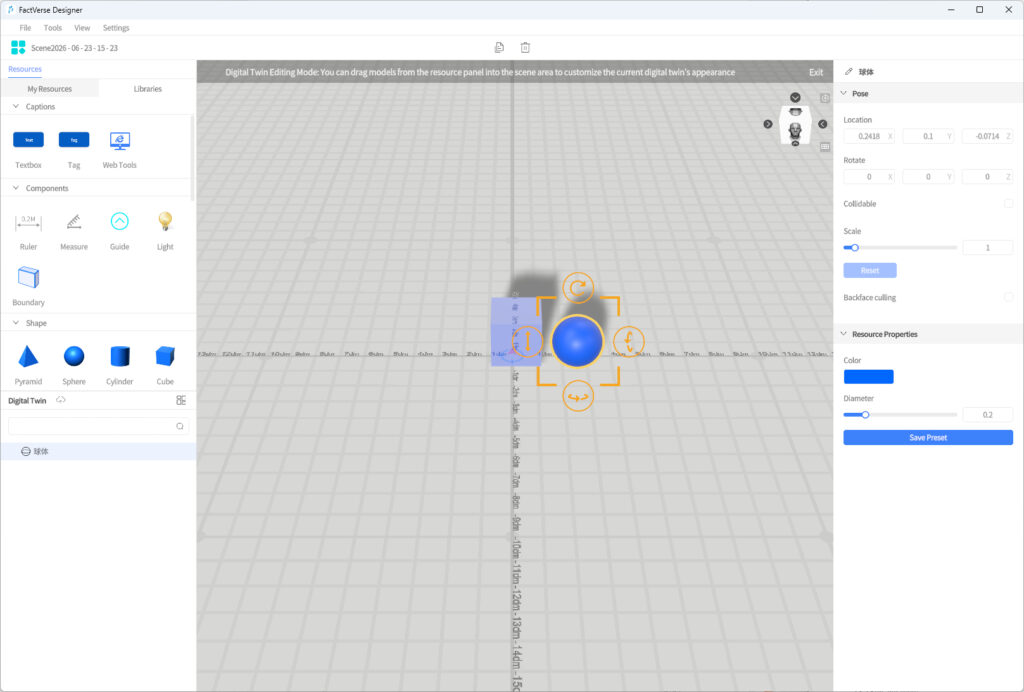Select the Pyramid shape

(28, 356)
